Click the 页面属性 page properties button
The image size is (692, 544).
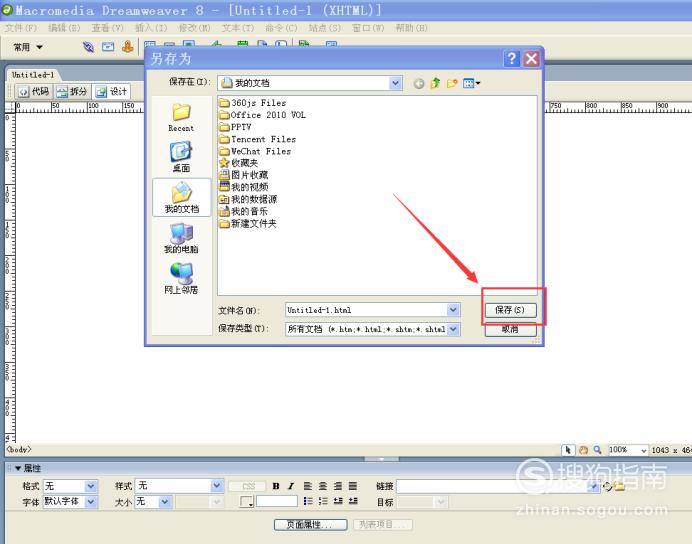pos(310,524)
